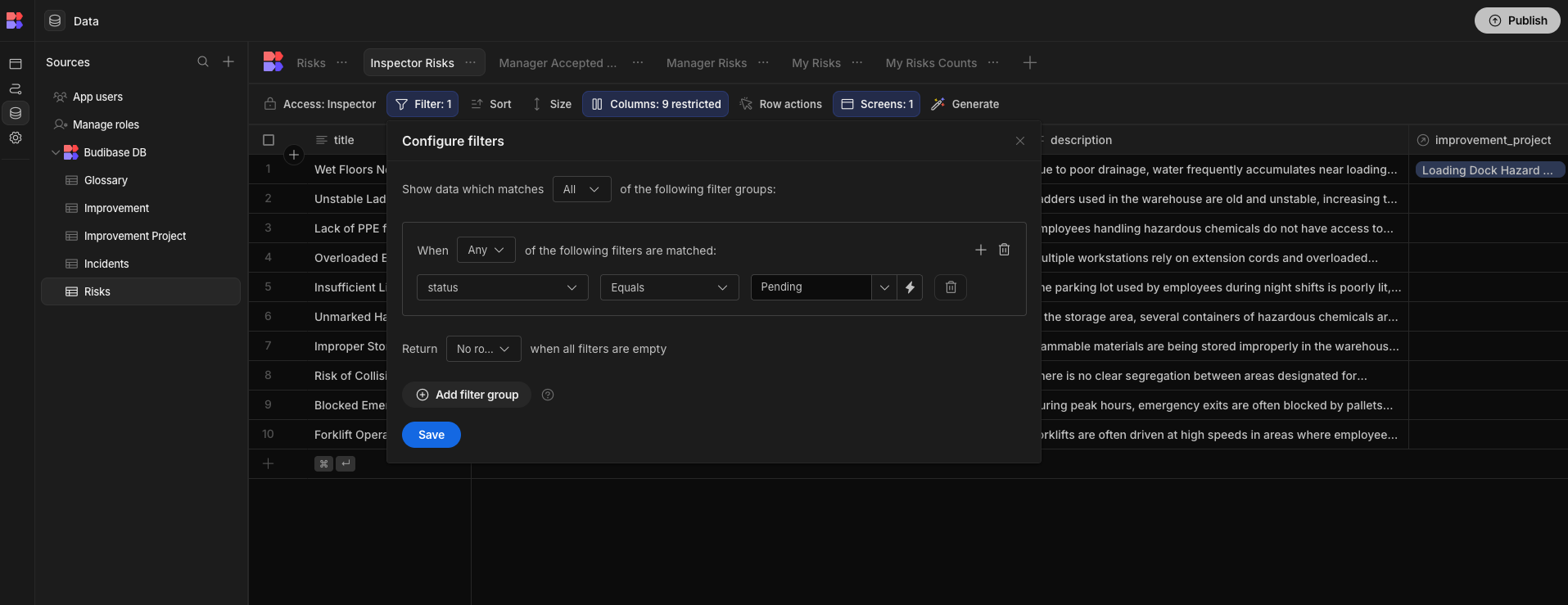Viewport: 1568px width, 605px height.
Task: Bind value with lightning bolt icon
Action: click(910, 287)
